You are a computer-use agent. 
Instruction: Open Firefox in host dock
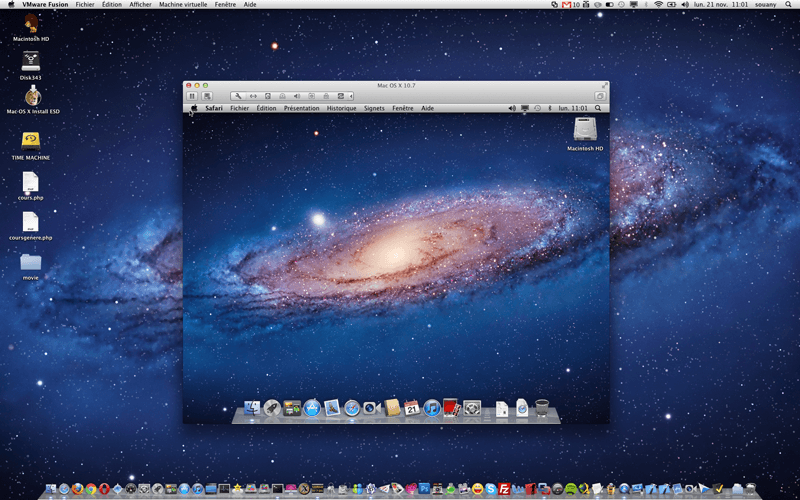(78, 489)
